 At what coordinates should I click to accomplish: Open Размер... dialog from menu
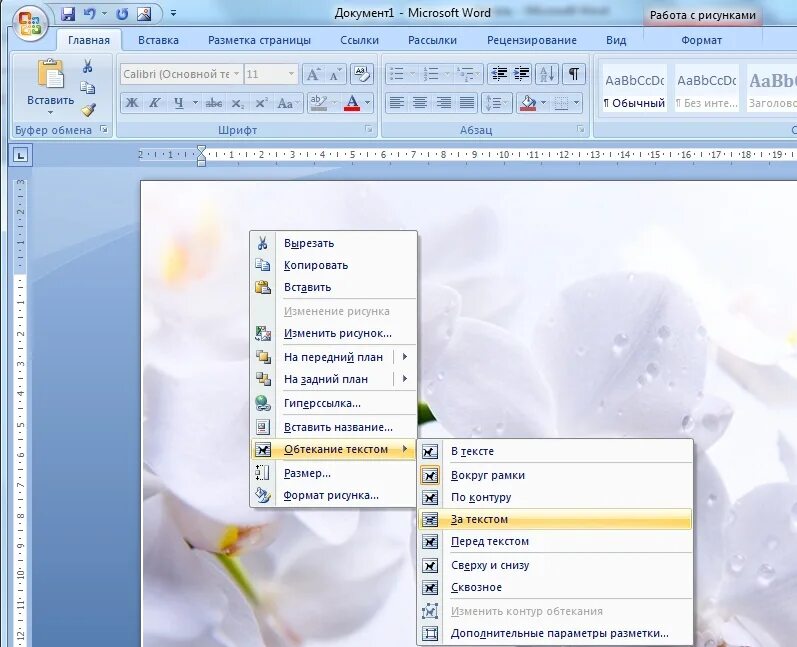pos(333,473)
